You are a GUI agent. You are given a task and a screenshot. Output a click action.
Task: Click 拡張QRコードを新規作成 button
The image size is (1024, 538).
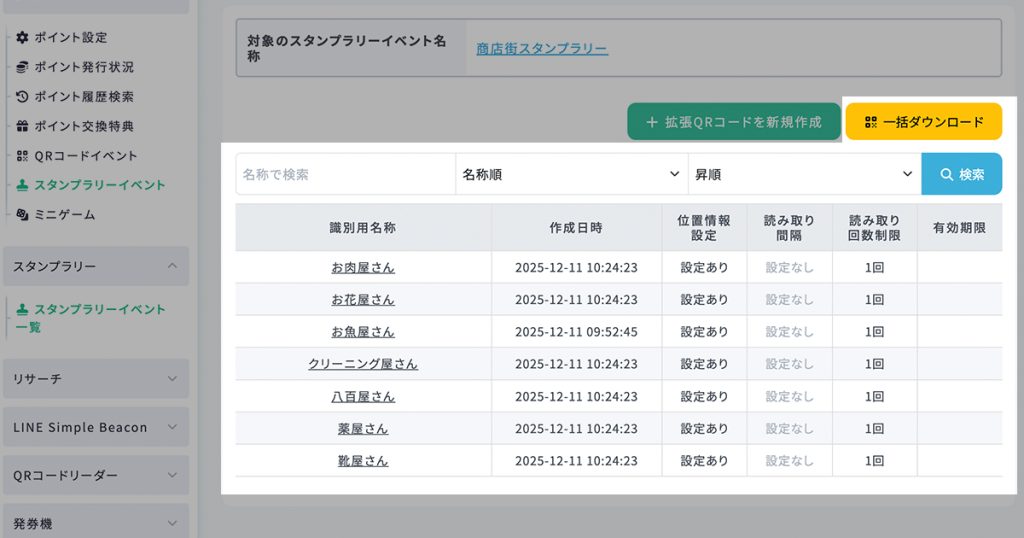coord(734,121)
